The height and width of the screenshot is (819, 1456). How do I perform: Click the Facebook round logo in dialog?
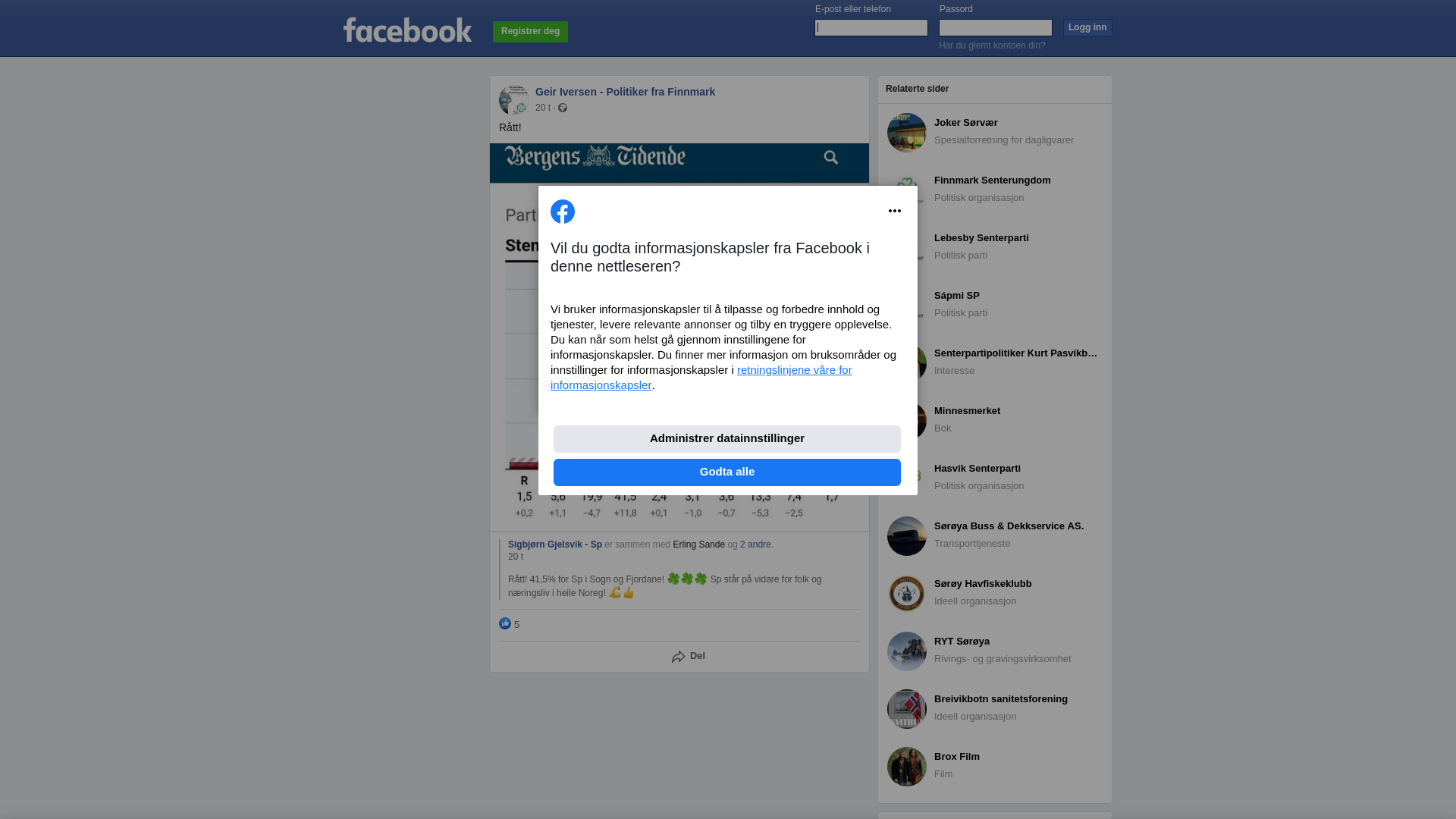[x=563, y=212]
